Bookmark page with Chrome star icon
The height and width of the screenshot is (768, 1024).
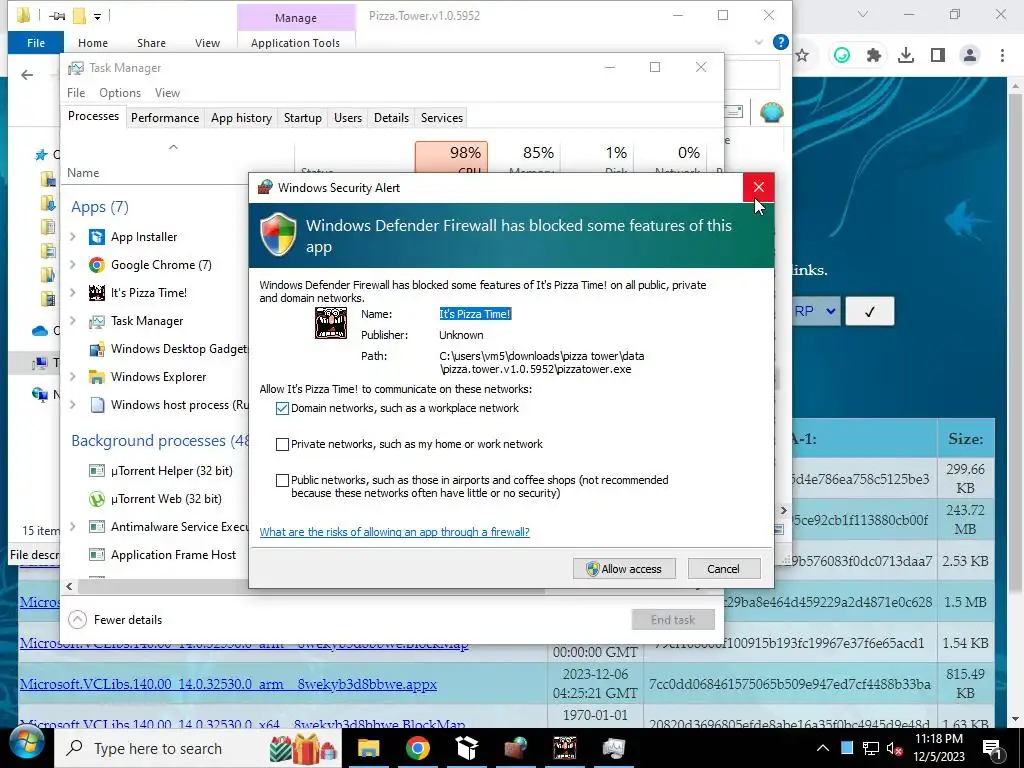802,56
